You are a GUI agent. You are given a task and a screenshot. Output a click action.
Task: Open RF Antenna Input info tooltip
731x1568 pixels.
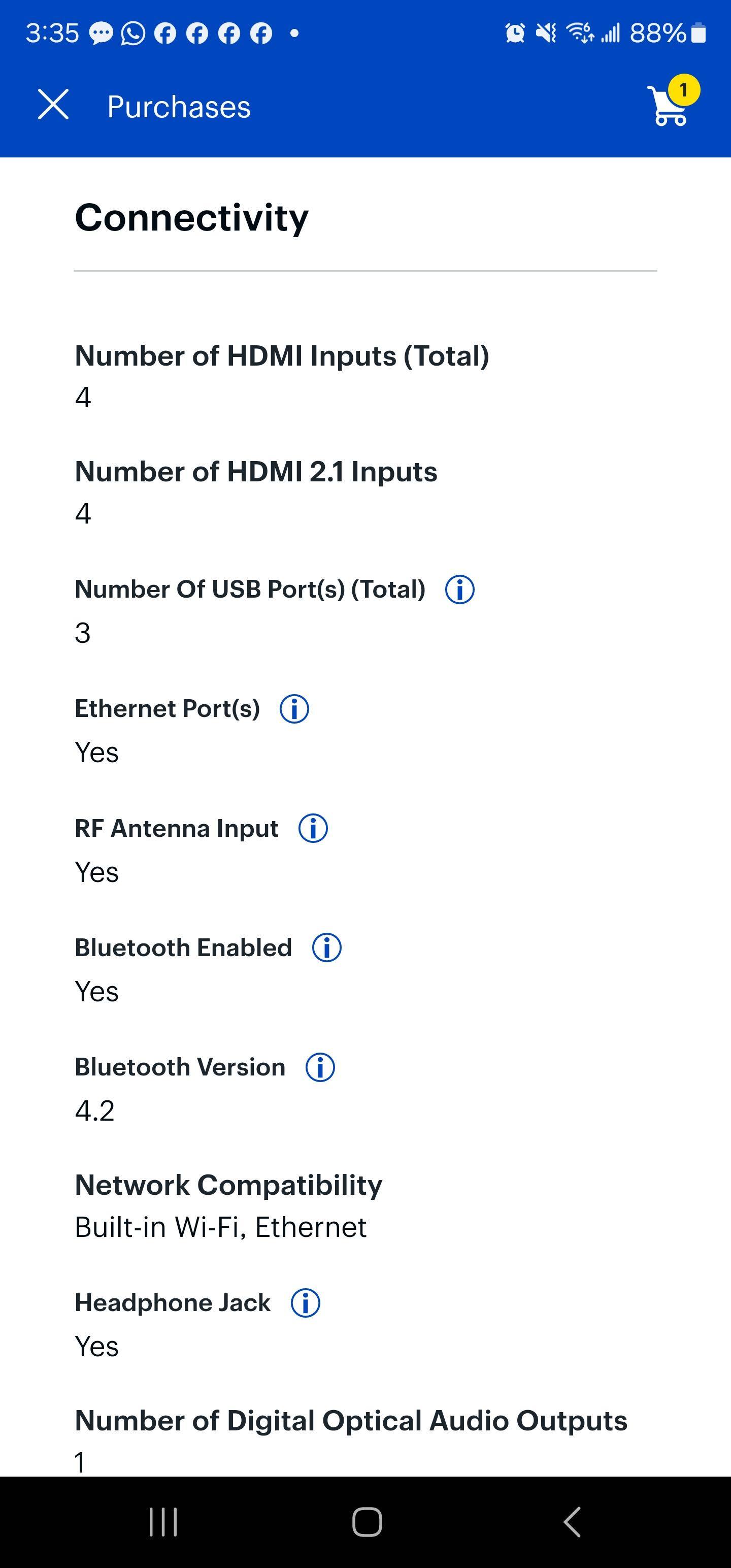(313, 829)
